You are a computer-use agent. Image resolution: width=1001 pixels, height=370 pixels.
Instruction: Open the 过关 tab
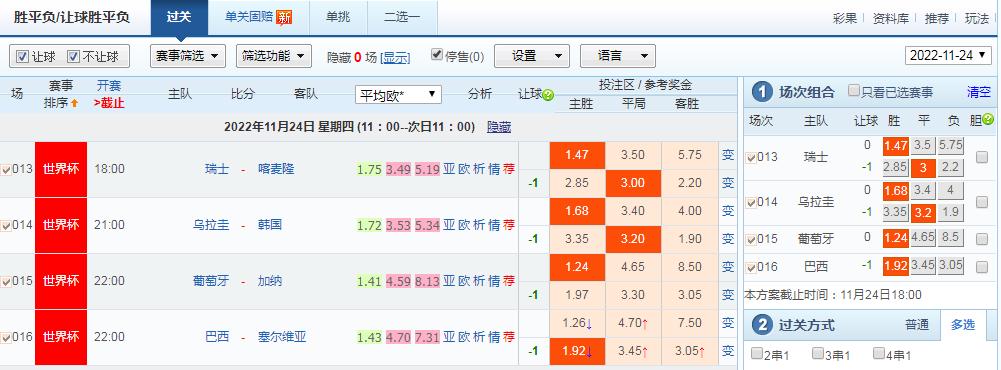[x=179, y=18]
